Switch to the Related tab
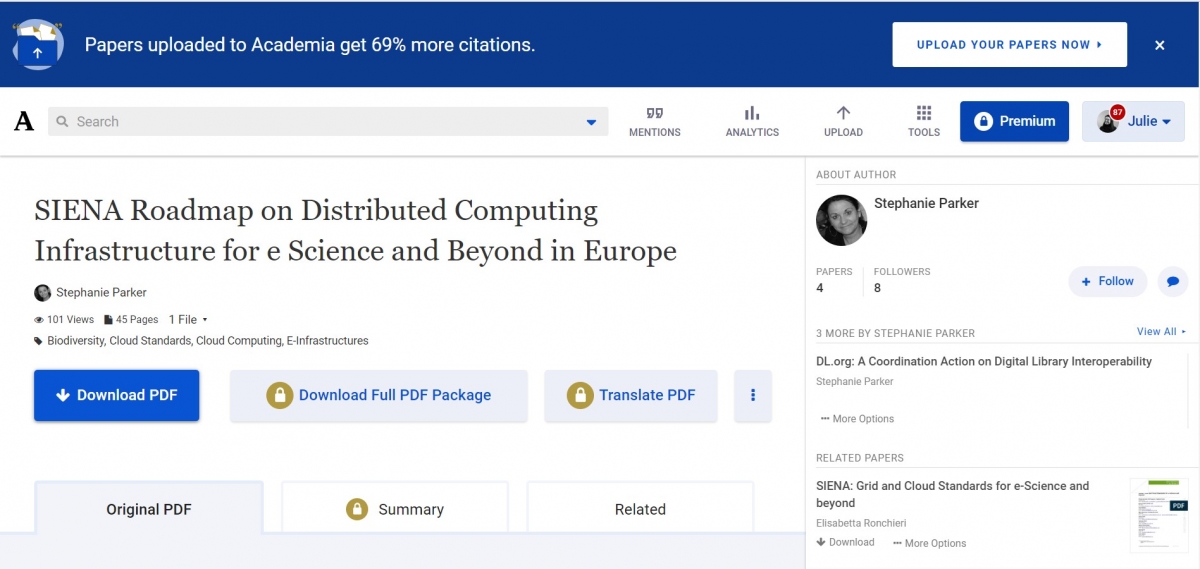Screen dimensions: 1200x569 [x=640, y=509]
